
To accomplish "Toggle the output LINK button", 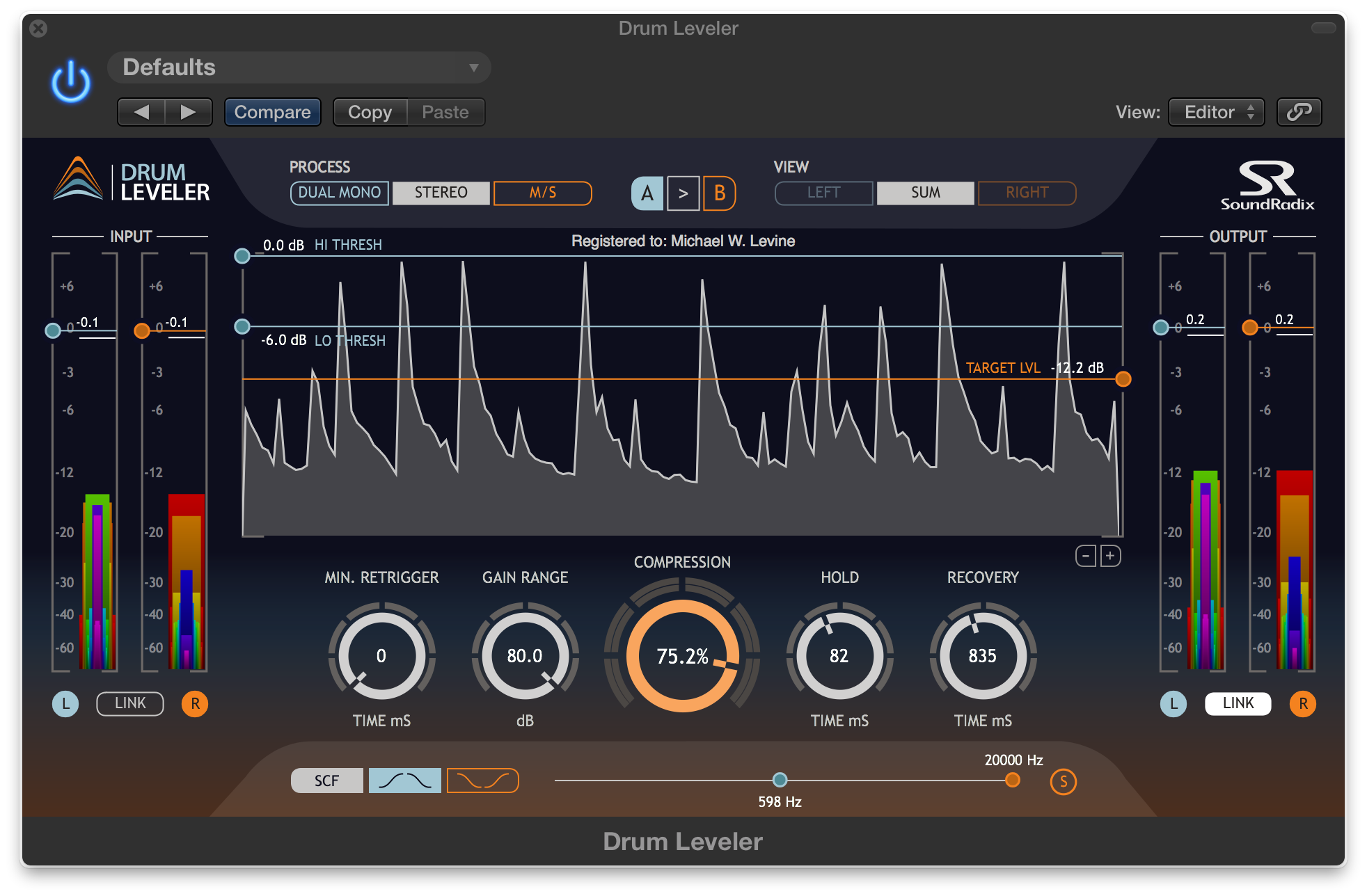I will pos(1238,703).
